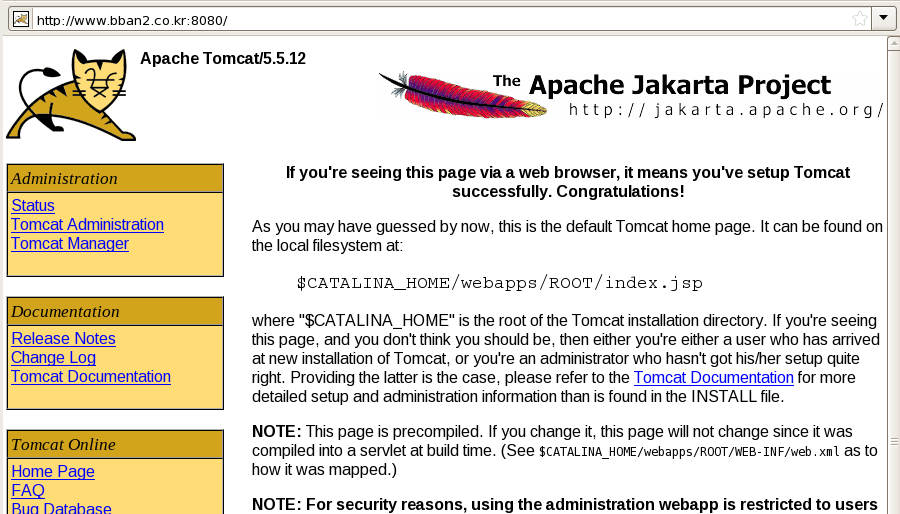900x514 pixels.
Task: Focus the URL field showing www.bban2.co.kr:8080
Action: pos(440,20)
